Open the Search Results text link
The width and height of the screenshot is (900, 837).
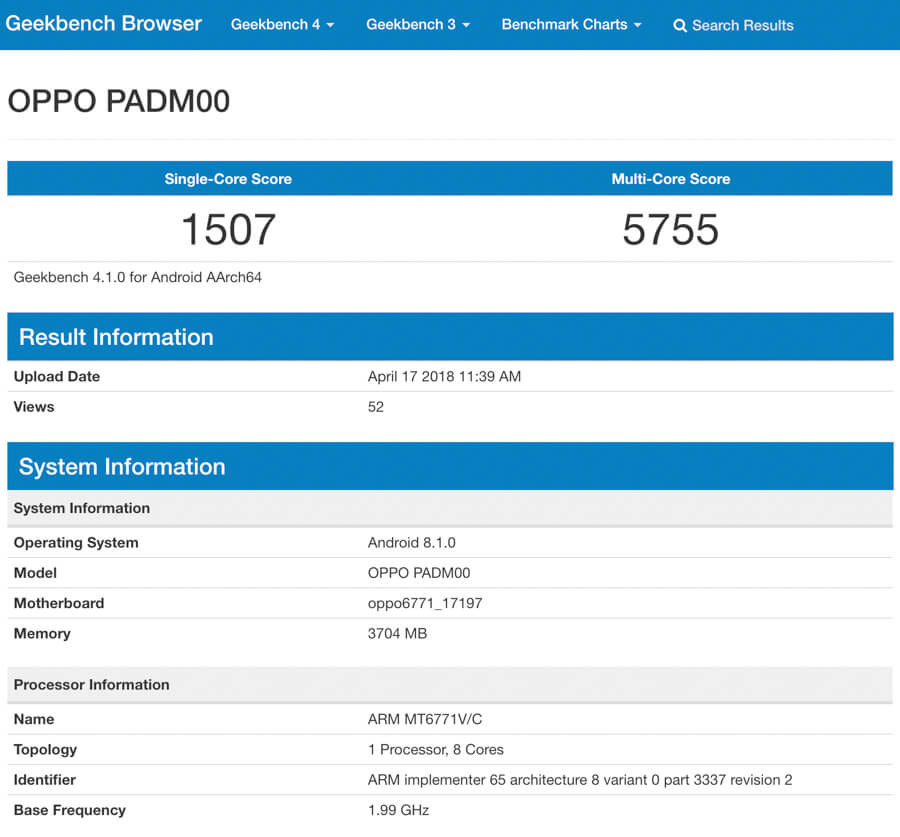click(x=742, y=25)
